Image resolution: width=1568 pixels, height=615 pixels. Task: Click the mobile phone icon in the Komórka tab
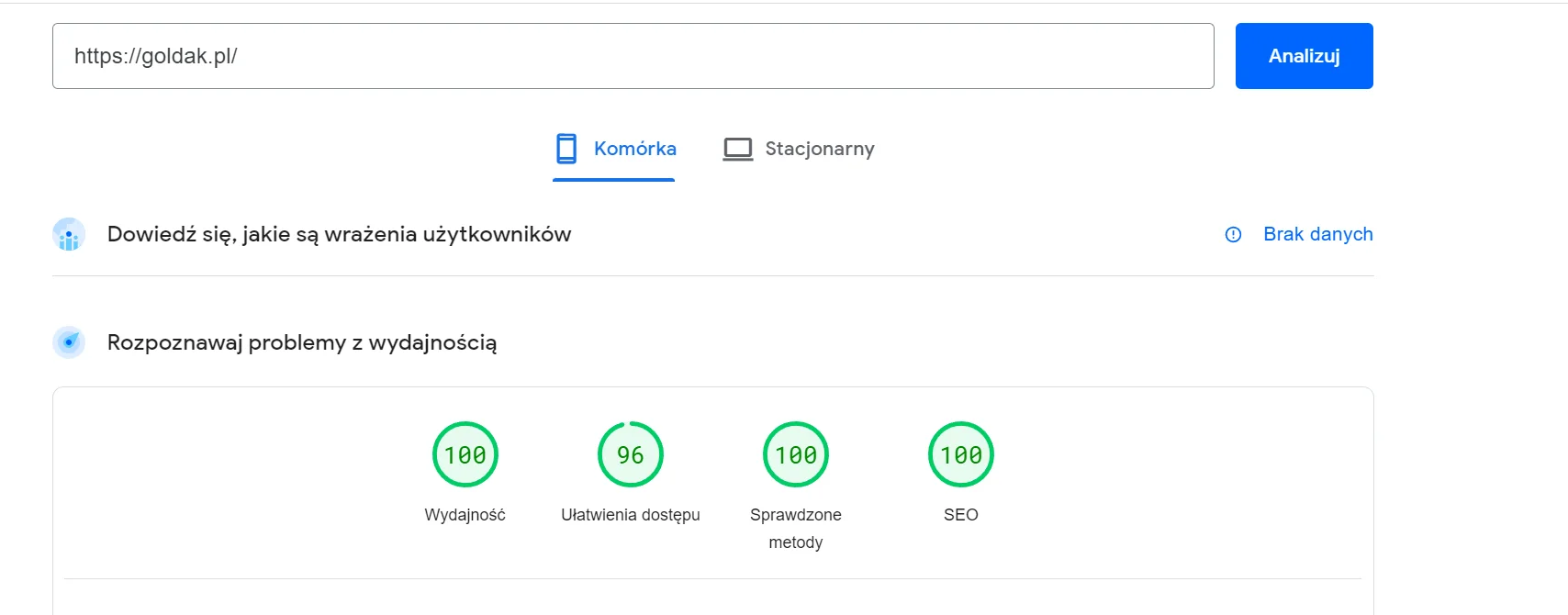(566, 149)
